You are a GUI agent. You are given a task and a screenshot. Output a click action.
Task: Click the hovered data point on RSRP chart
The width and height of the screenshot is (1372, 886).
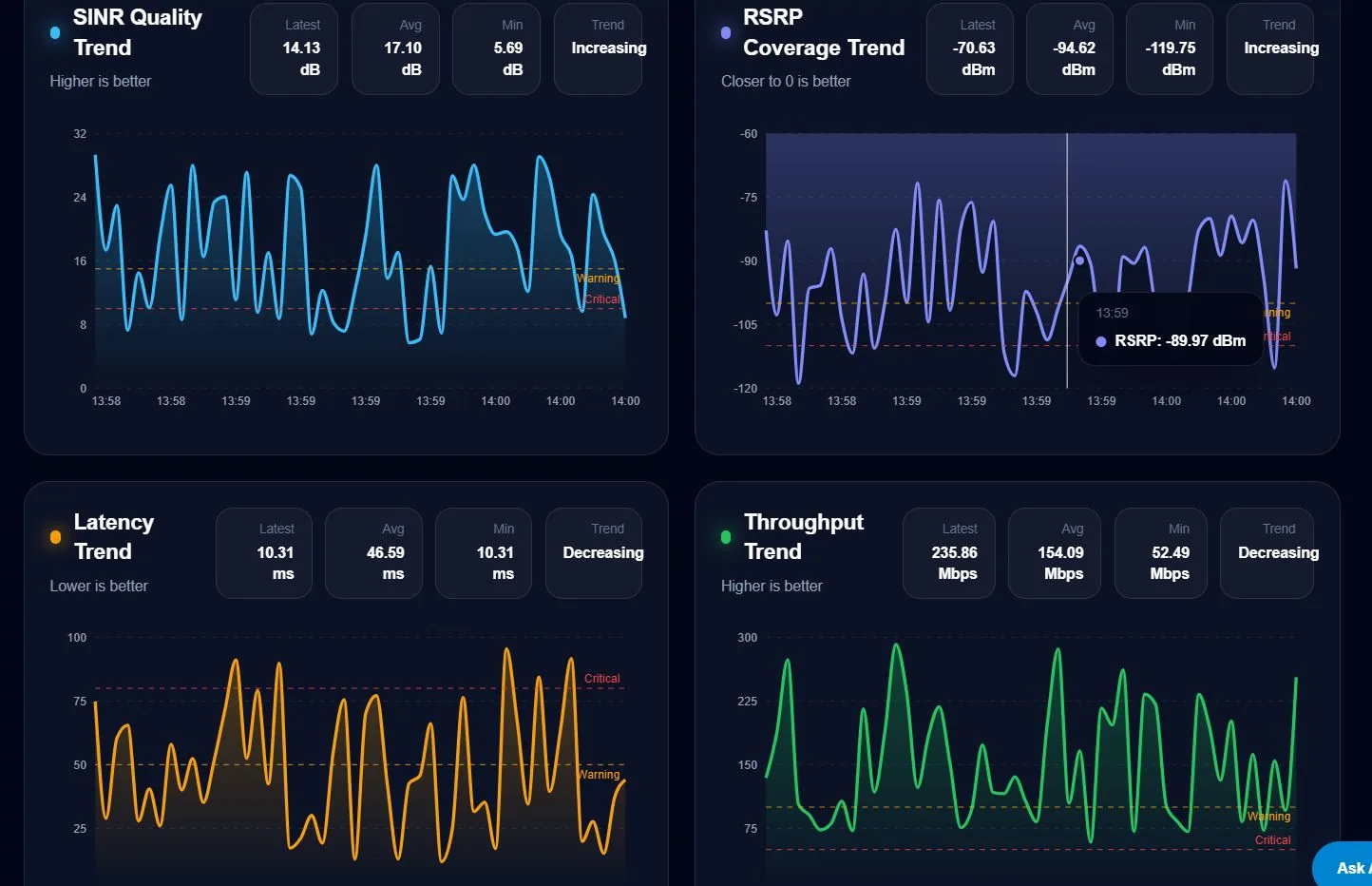1079,260
